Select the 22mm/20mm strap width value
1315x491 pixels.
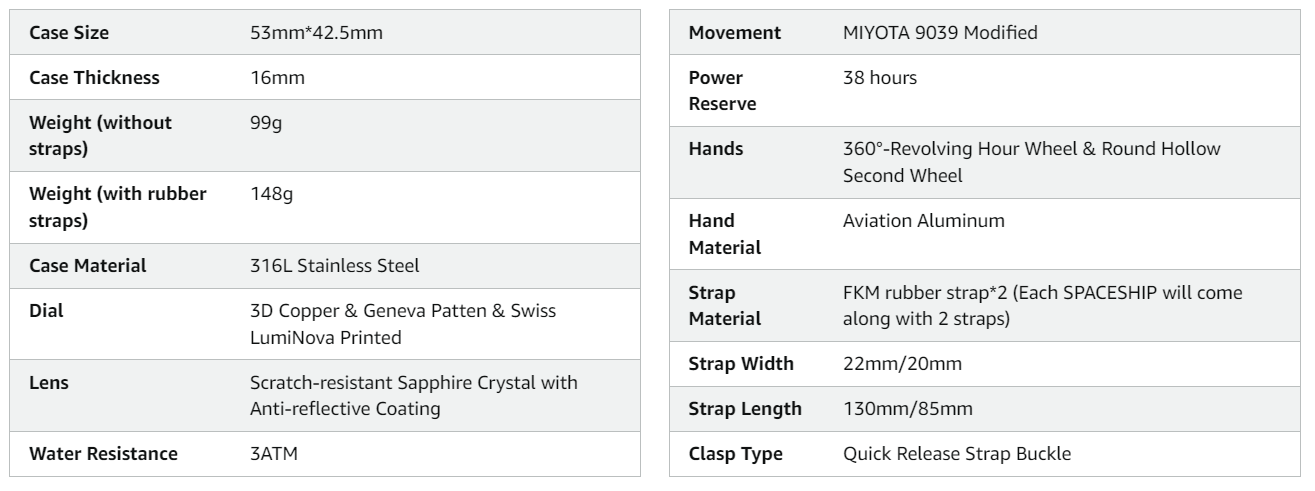(903, 364)
